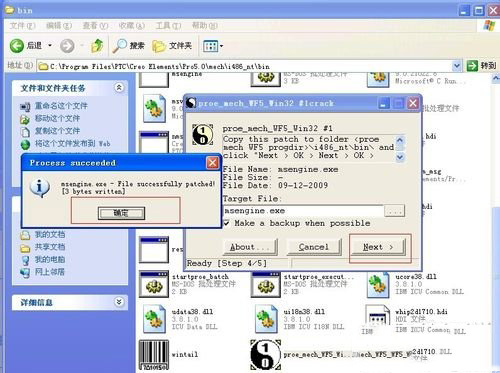Image resolution: width=500 pixels, height=373 pixels.
Task: Go up one folder level icon
Action: click(x=97, y=46)
